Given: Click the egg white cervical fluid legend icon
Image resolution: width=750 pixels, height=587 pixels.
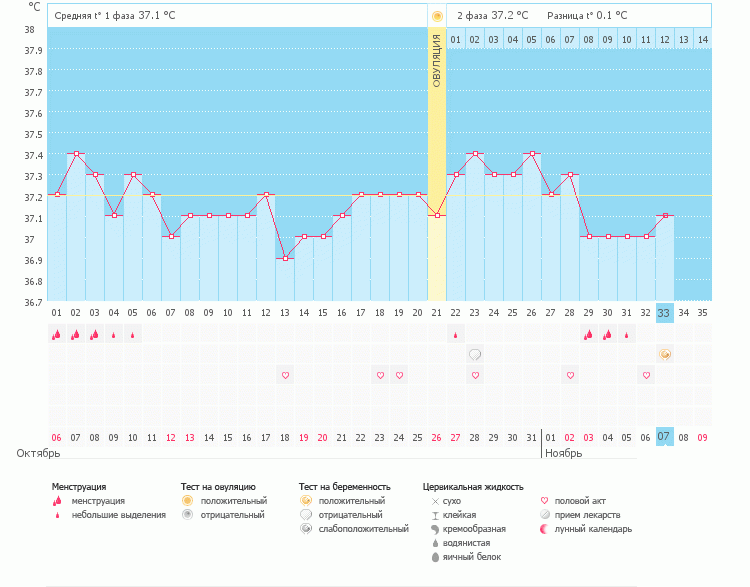Looking at the screenshot, I should tap(435, 557).
